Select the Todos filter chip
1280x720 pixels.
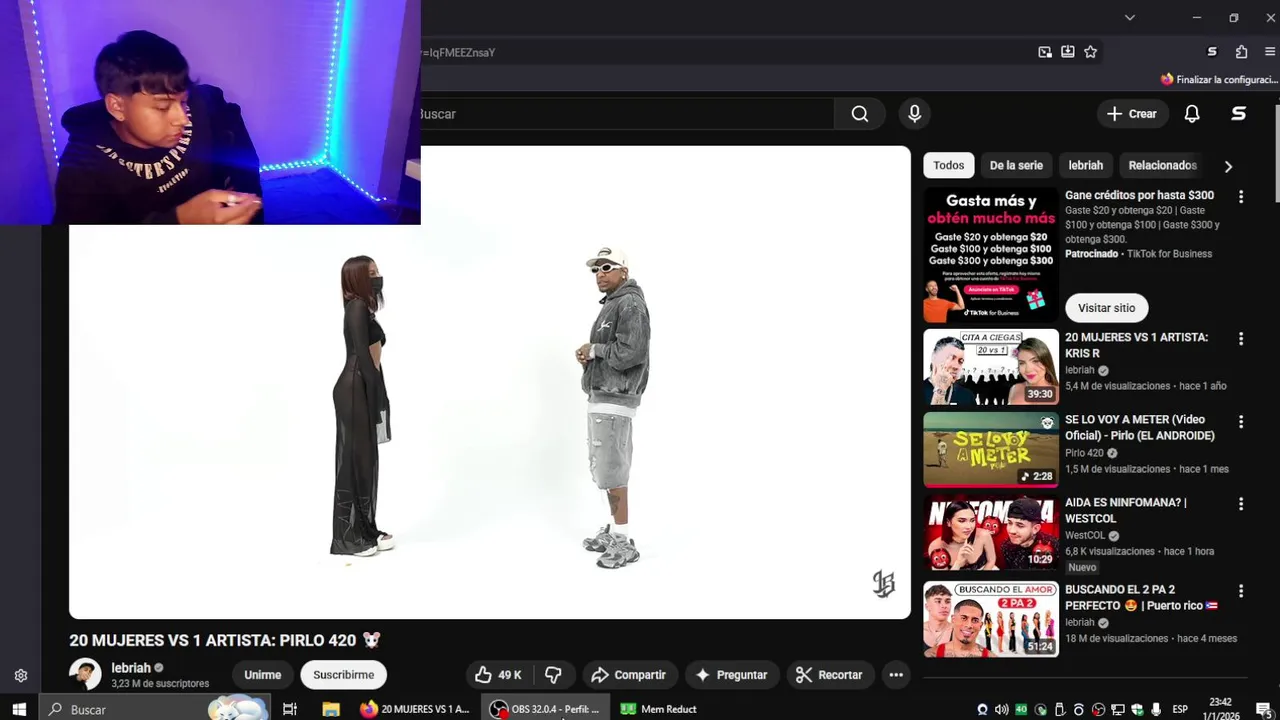[x=949, y=166]
